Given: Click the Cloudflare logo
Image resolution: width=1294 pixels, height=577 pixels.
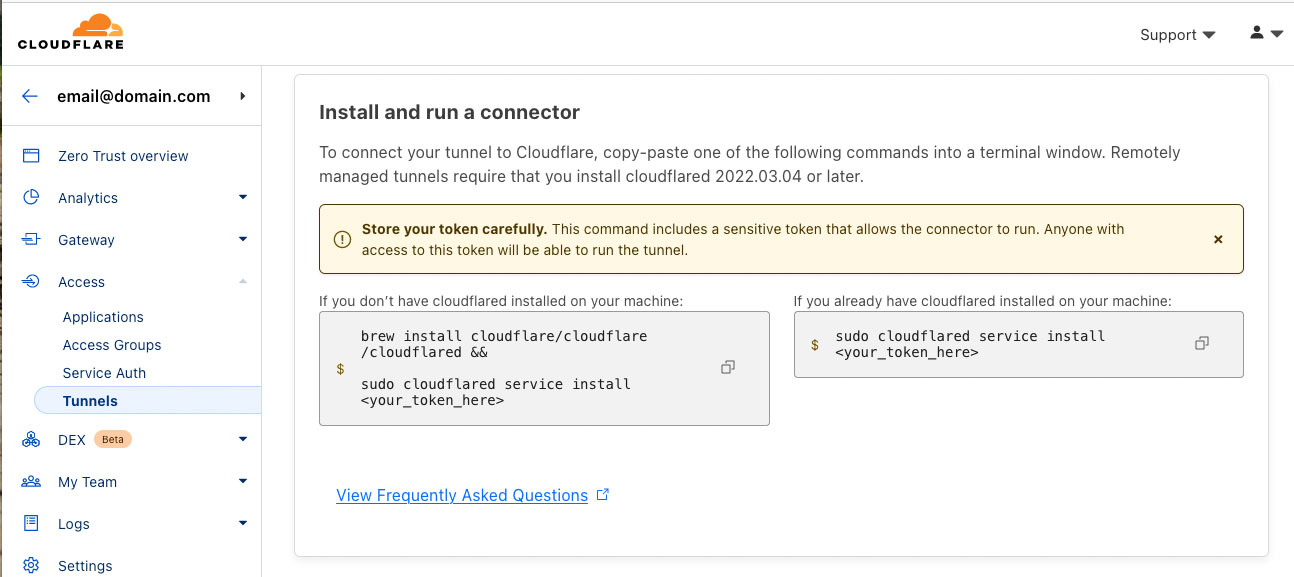Looking at the screenshot, I should (70, 32).
